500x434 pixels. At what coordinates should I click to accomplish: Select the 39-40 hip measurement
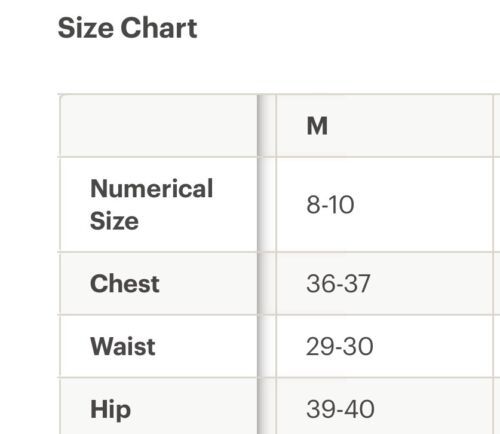[340, 409]
